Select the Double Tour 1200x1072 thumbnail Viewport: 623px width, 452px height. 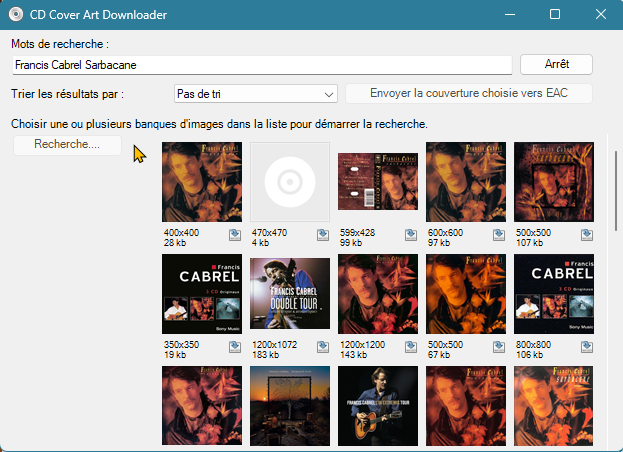pos(290,294)
